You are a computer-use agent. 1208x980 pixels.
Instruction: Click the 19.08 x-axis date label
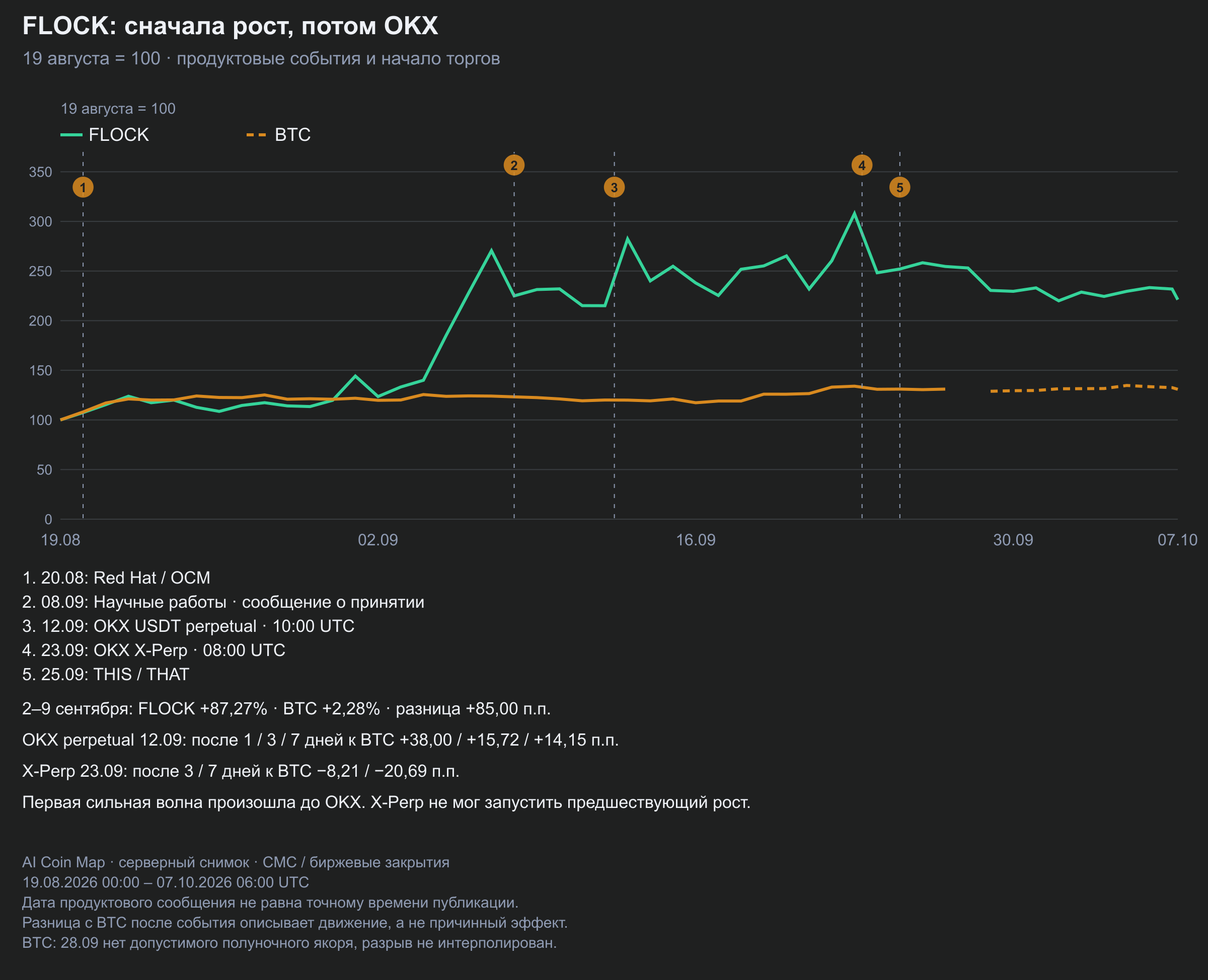point(60,540)
